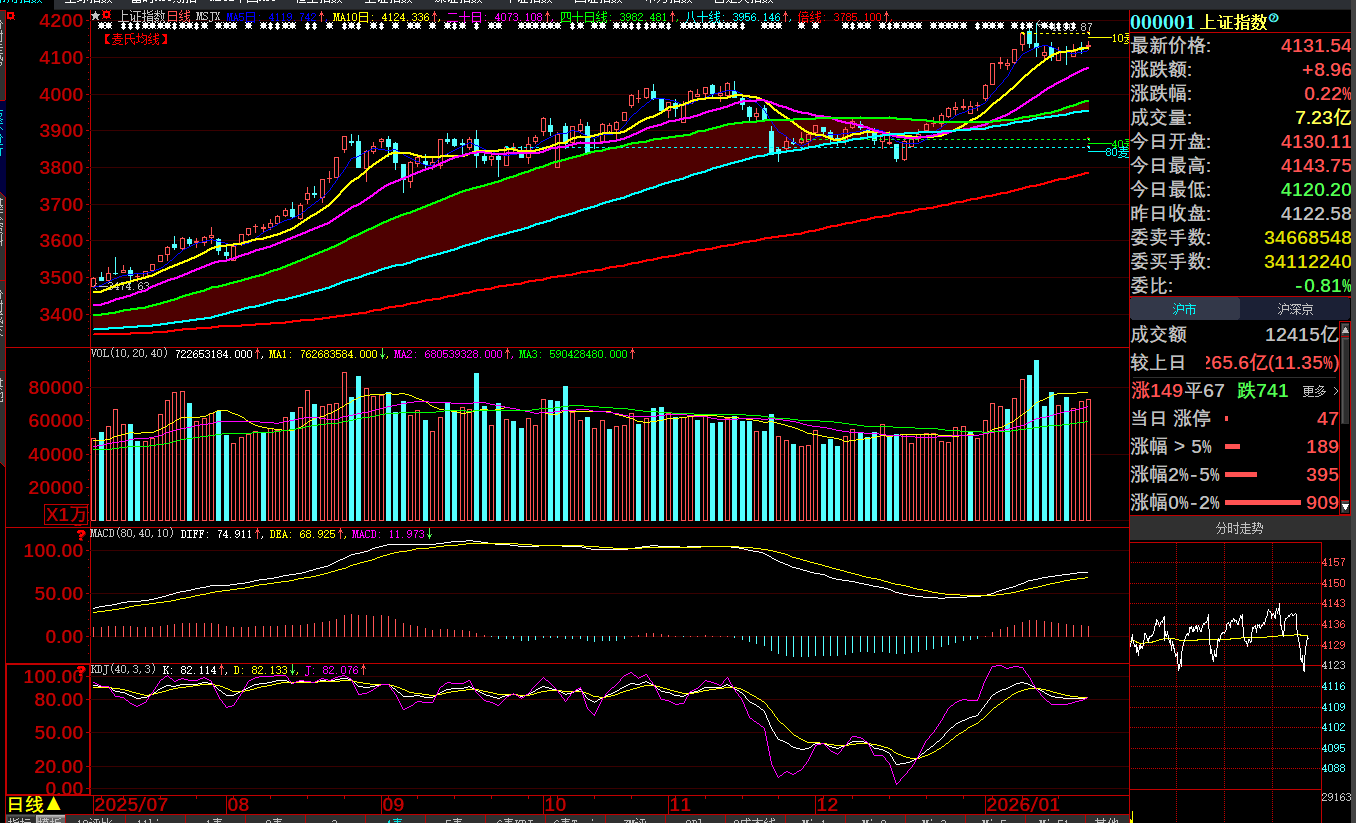Click the KDJ(40,3,3) indicator label

[124, 670]
